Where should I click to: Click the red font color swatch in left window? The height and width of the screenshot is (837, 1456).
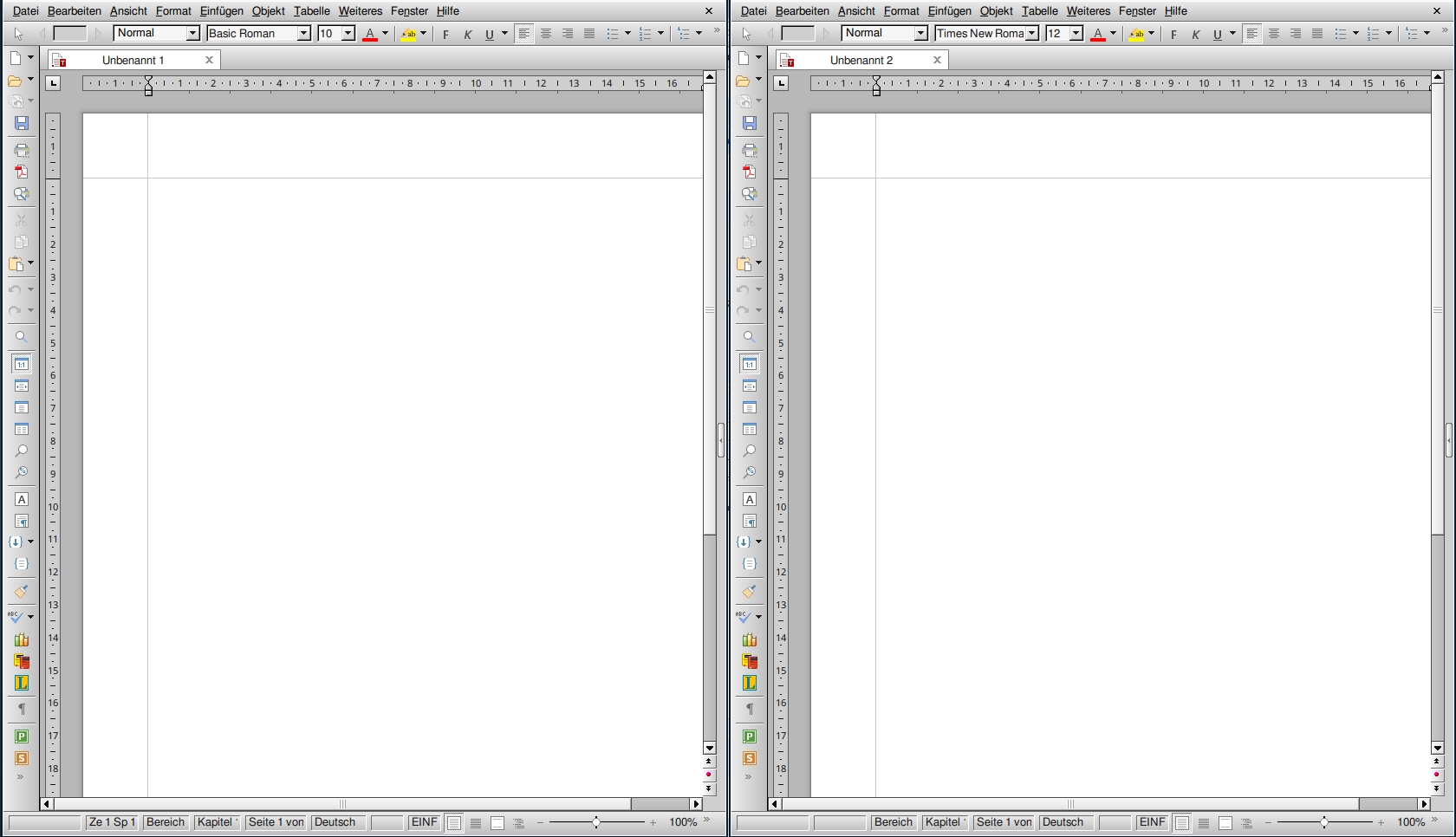[x=370, y=35]
